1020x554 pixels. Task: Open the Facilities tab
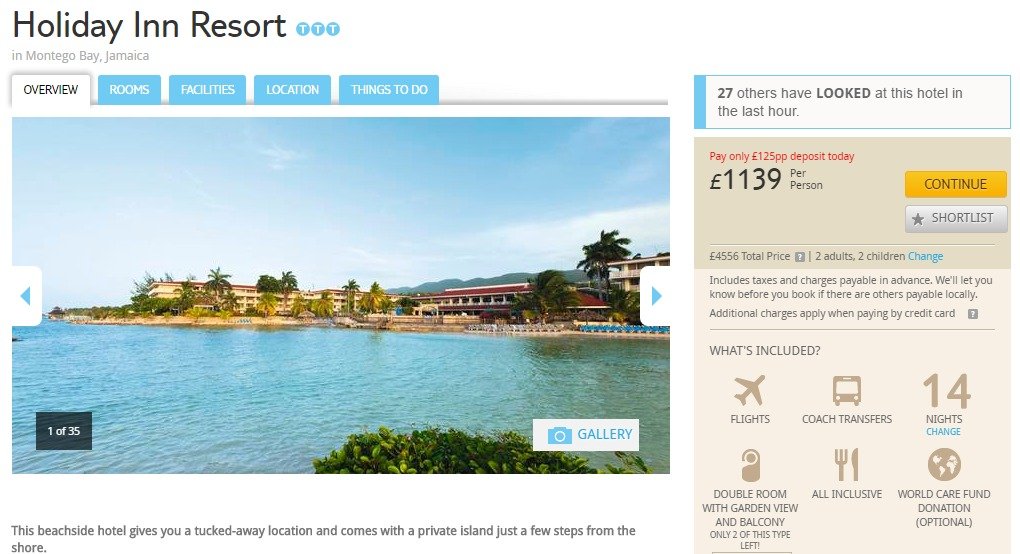208,90
